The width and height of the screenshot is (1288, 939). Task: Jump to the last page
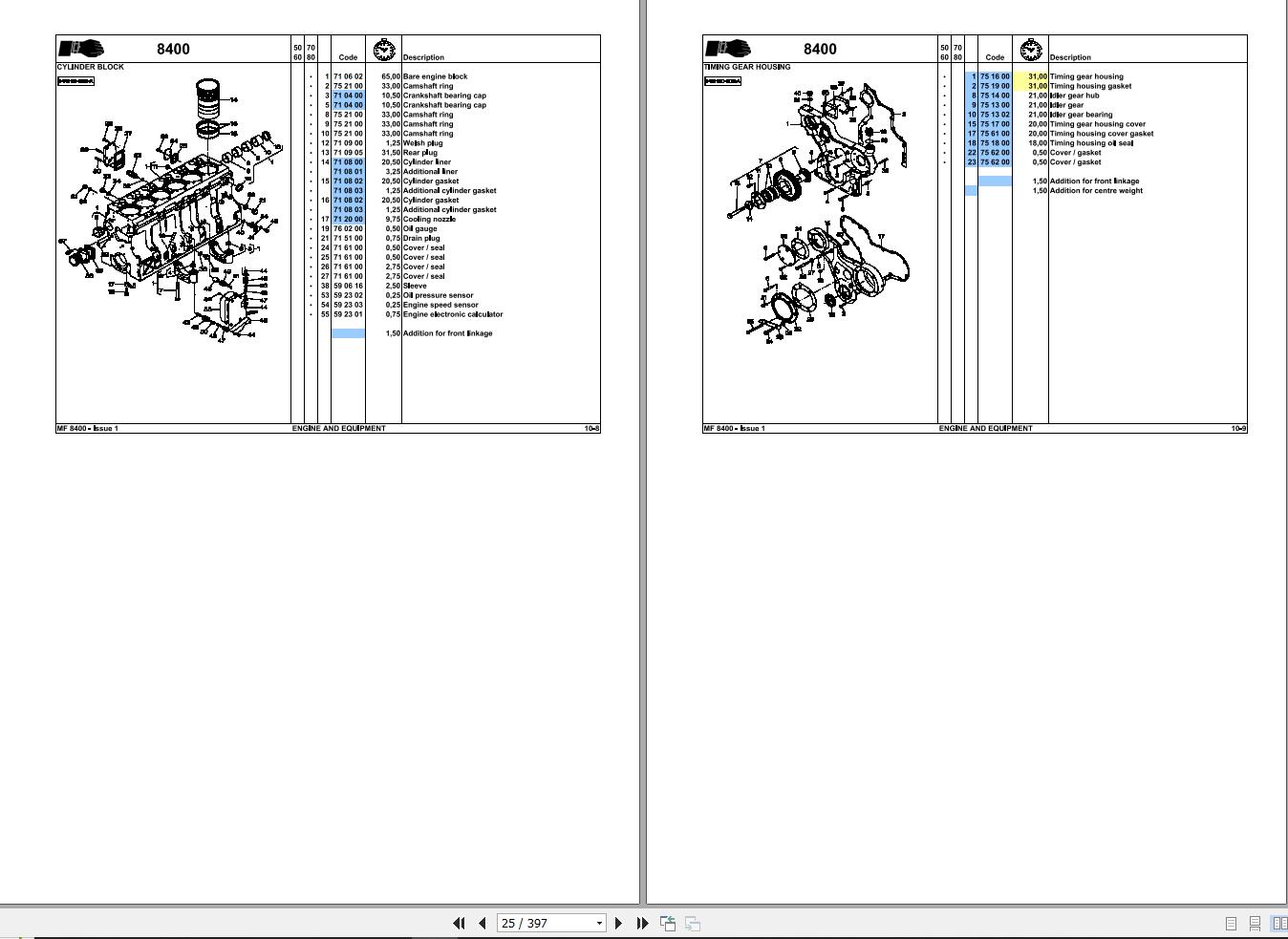point(642,923)
